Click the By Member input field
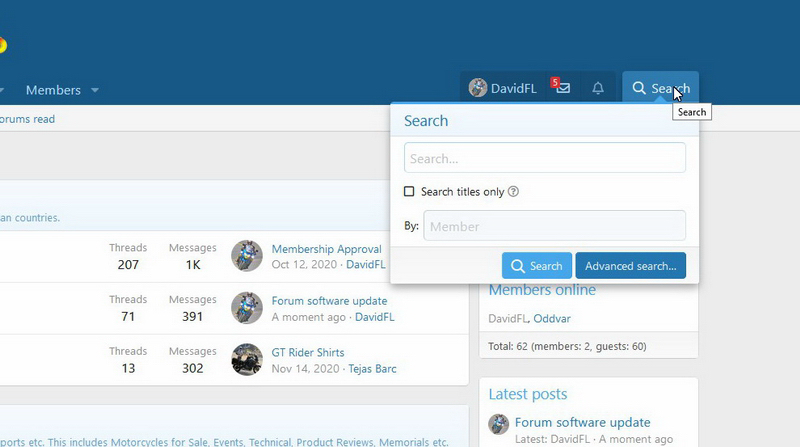This screenshot has height=447, width=800. (x=555, y=226)
